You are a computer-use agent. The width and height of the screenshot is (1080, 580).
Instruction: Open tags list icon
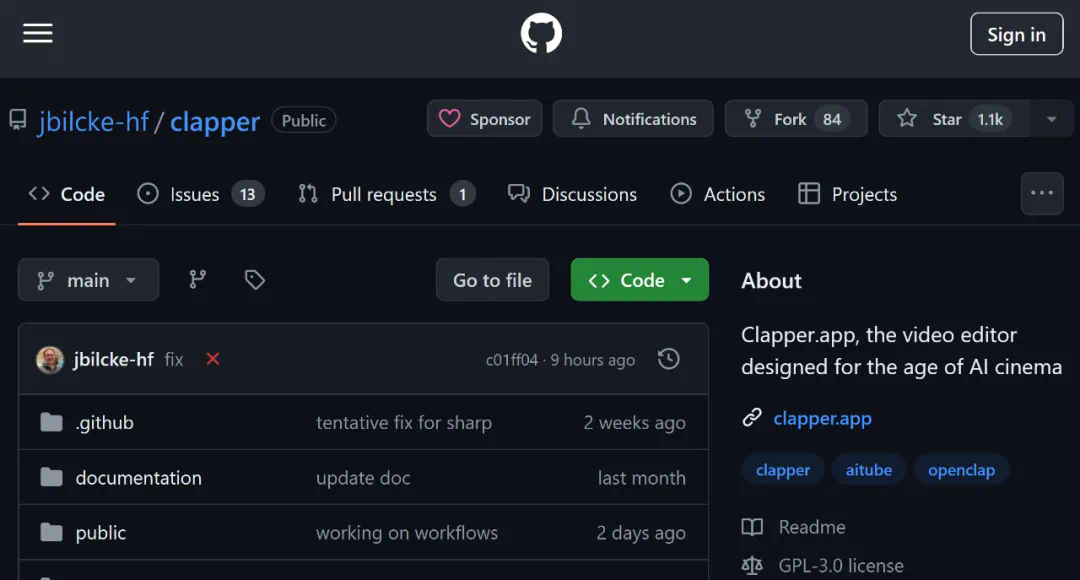point(255,280)
